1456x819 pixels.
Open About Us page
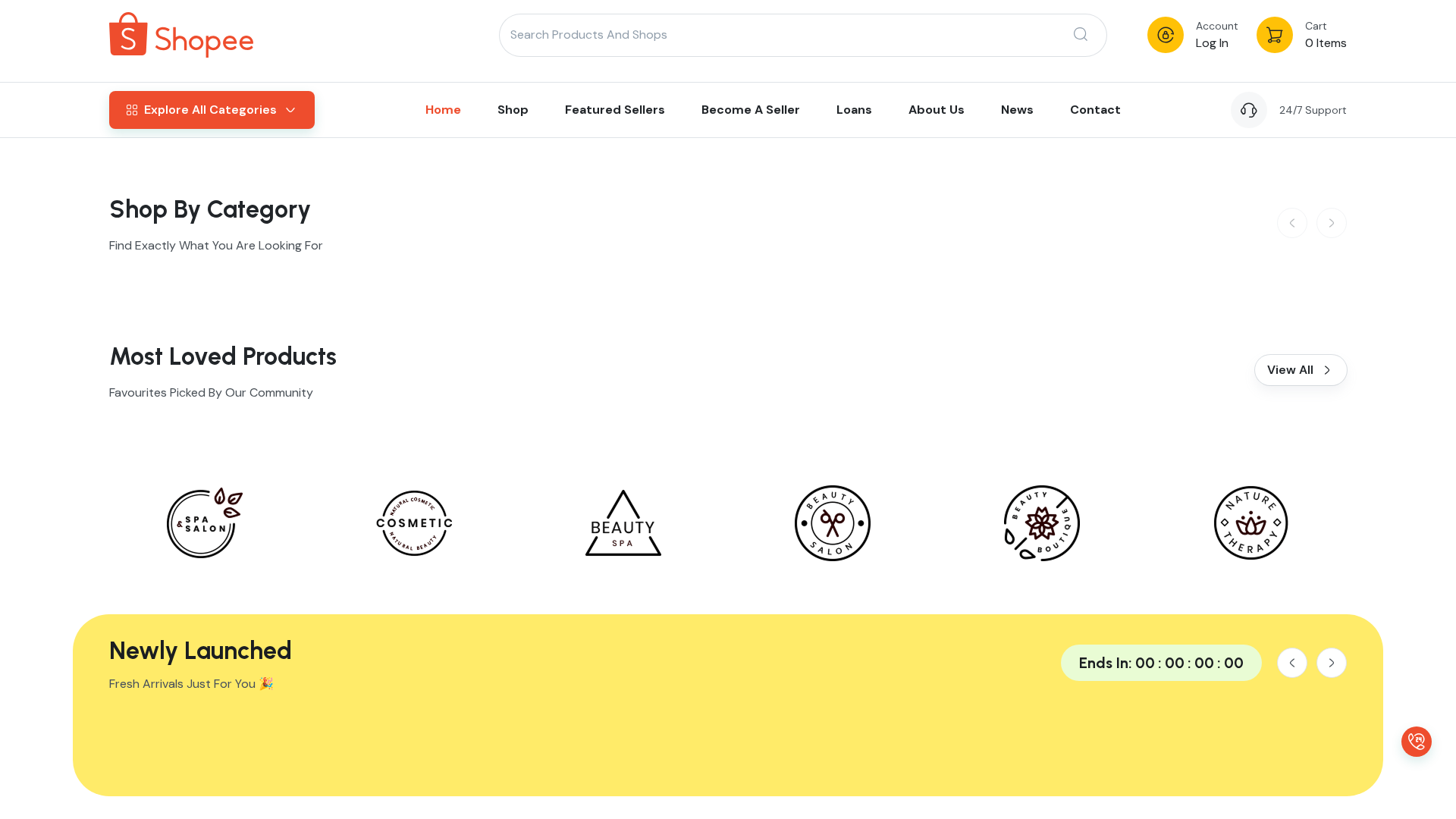937,110
